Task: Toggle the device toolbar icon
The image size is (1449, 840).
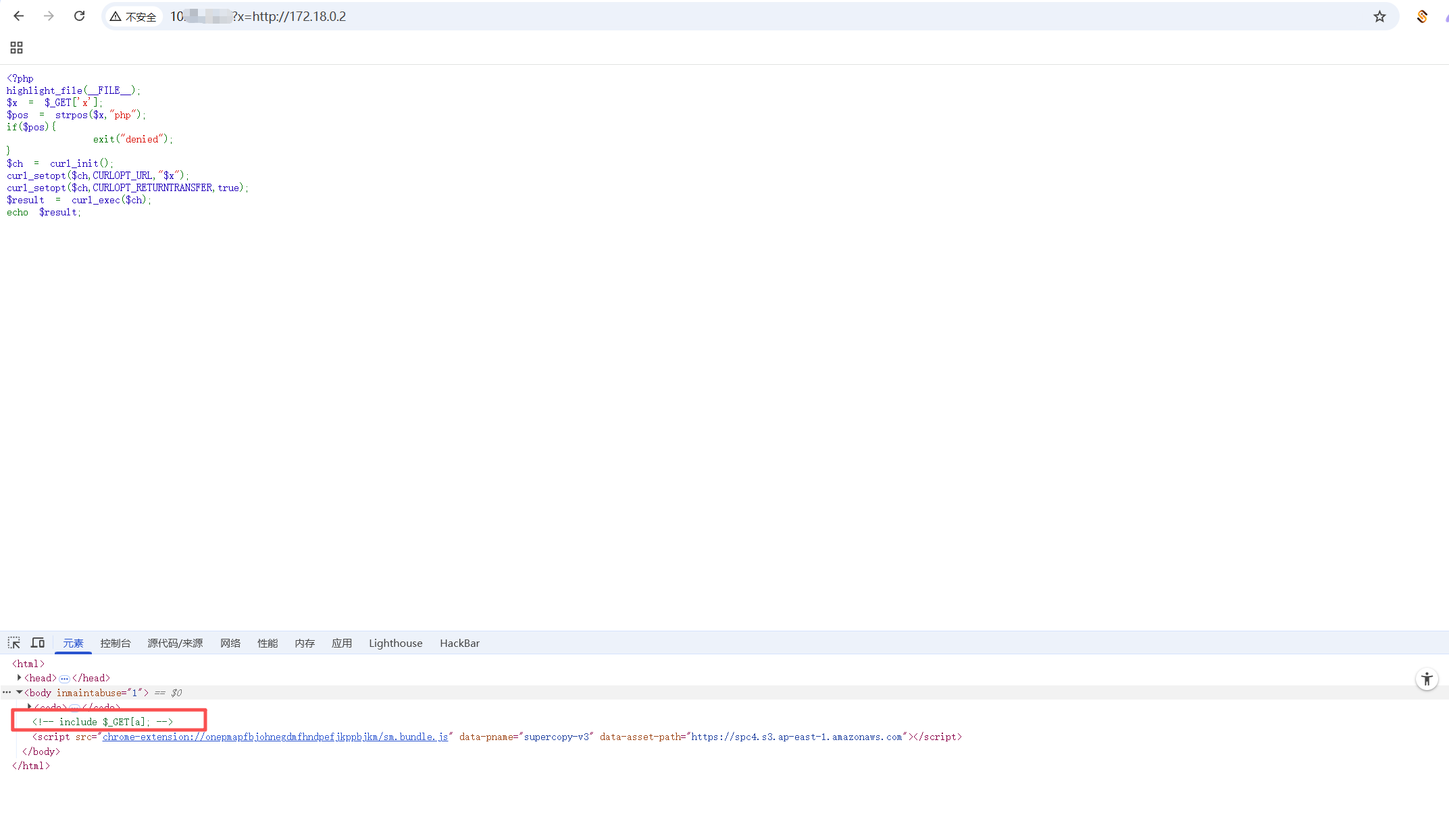Action: [x=38, y=643]
